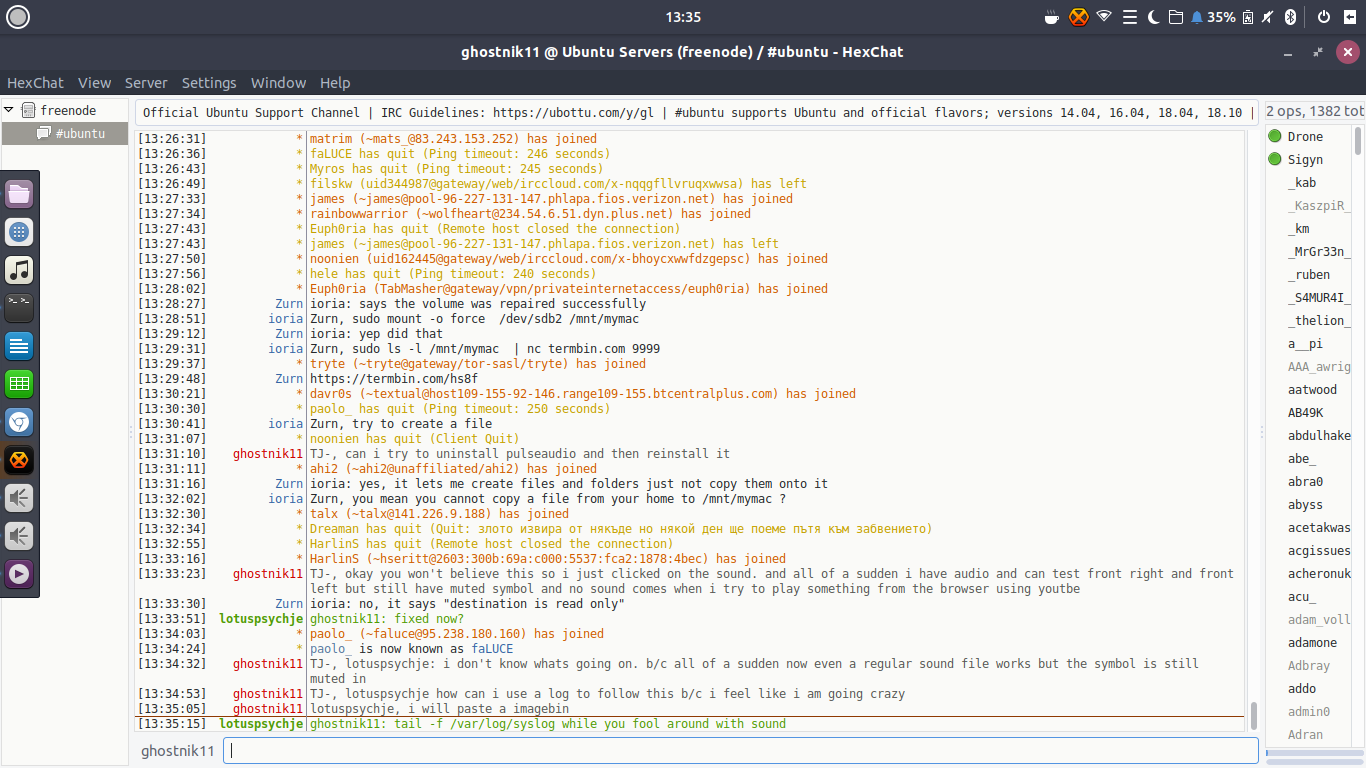1366x768 pixels.
Task: Open the upper speaker sound icon in dock
Action: tap(19, 498)
